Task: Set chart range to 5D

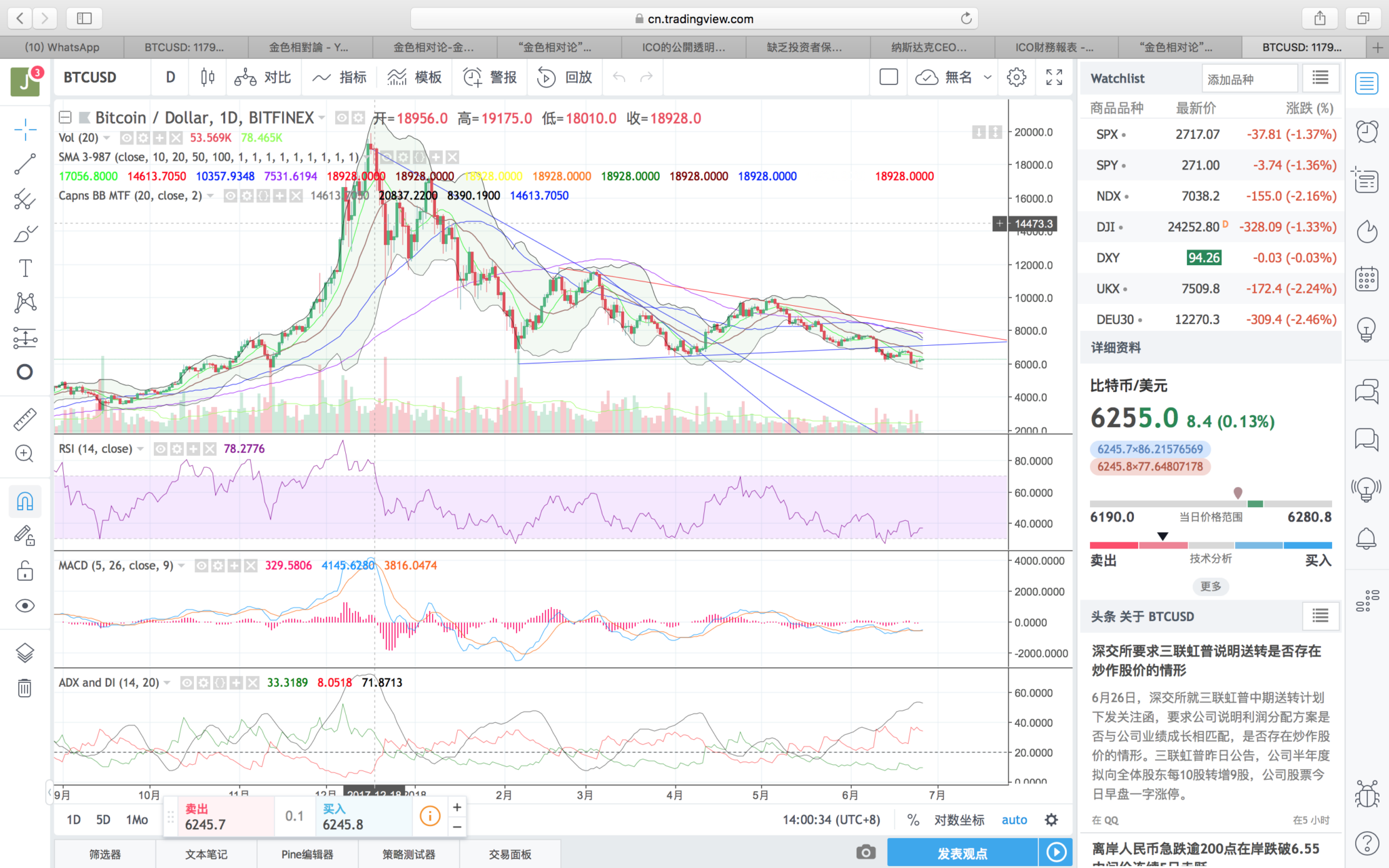Action: click(x=103, y=820)
